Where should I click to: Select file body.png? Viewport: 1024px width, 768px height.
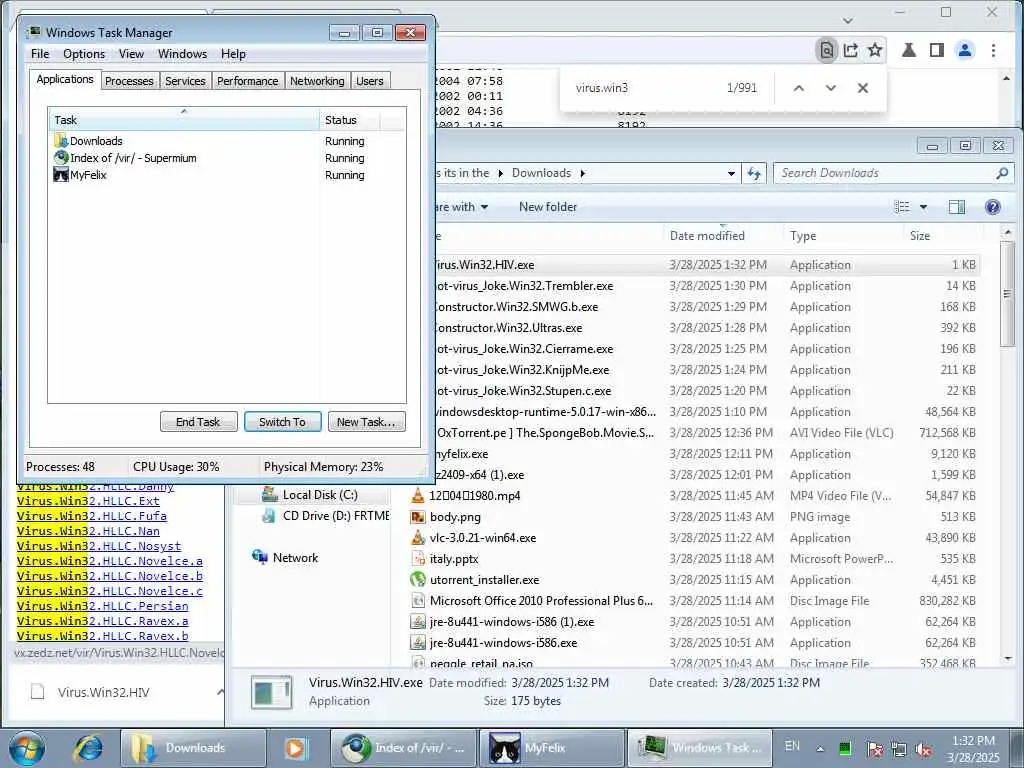[x=693, y=517]
